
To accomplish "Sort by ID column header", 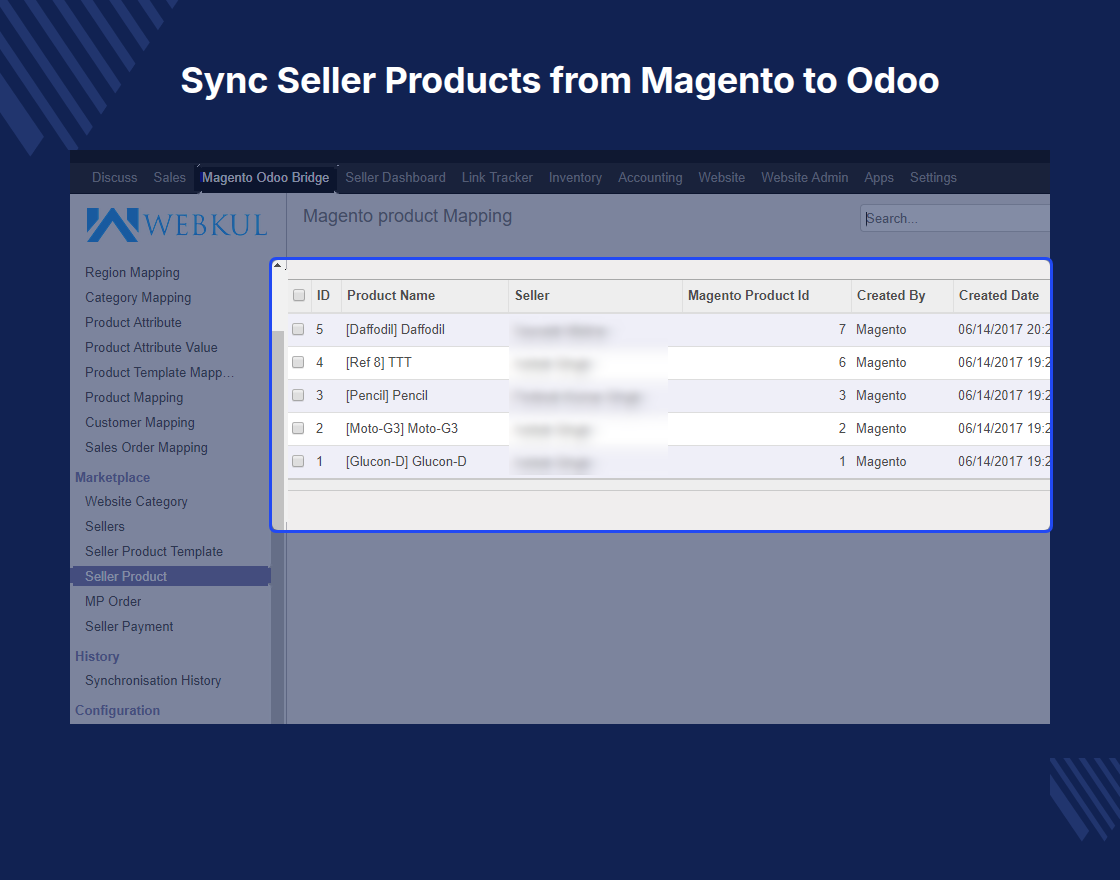I will [x=324, y=295].
